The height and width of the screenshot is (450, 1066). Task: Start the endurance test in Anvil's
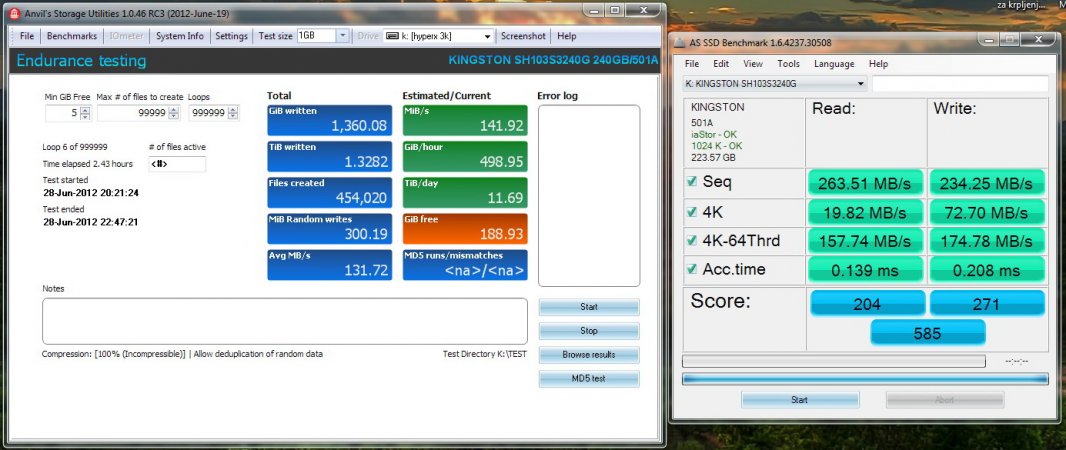(x=589, y=307)
